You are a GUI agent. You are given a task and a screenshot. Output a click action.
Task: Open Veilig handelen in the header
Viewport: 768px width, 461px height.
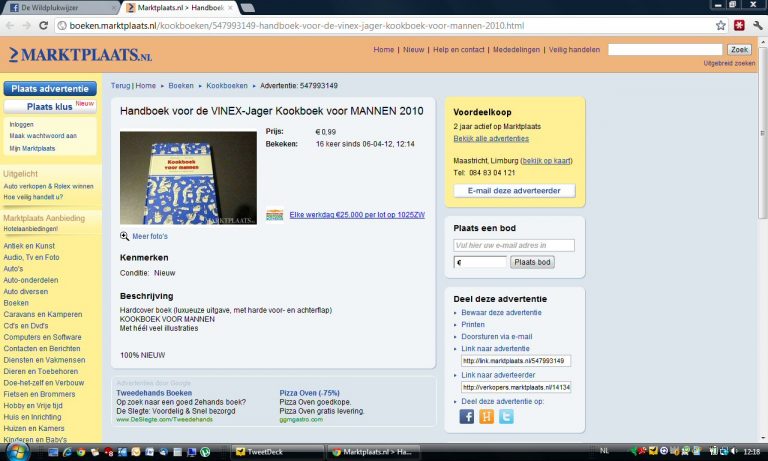point(574,49)
